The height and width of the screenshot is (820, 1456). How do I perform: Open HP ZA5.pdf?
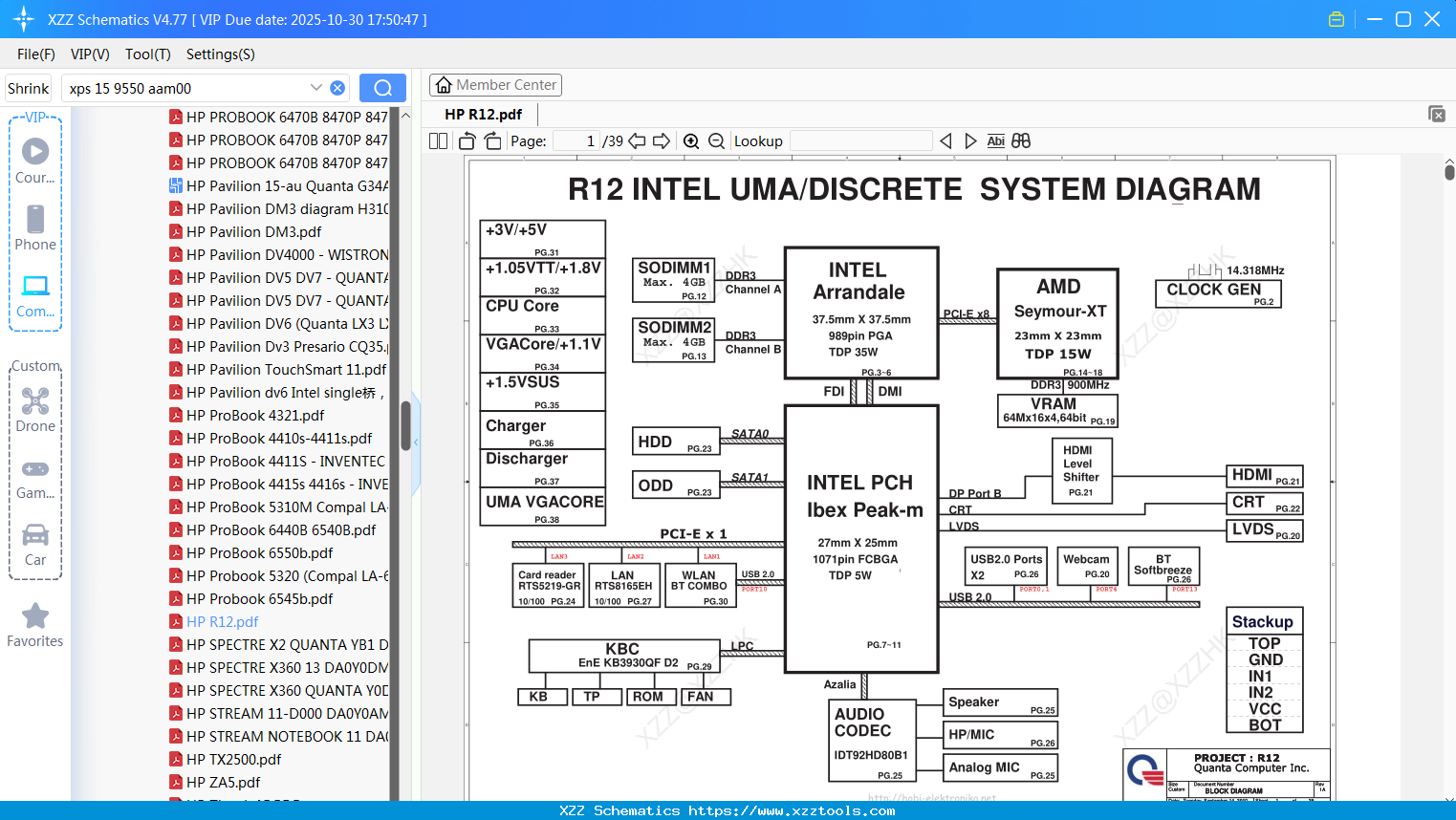pos(223,782)
